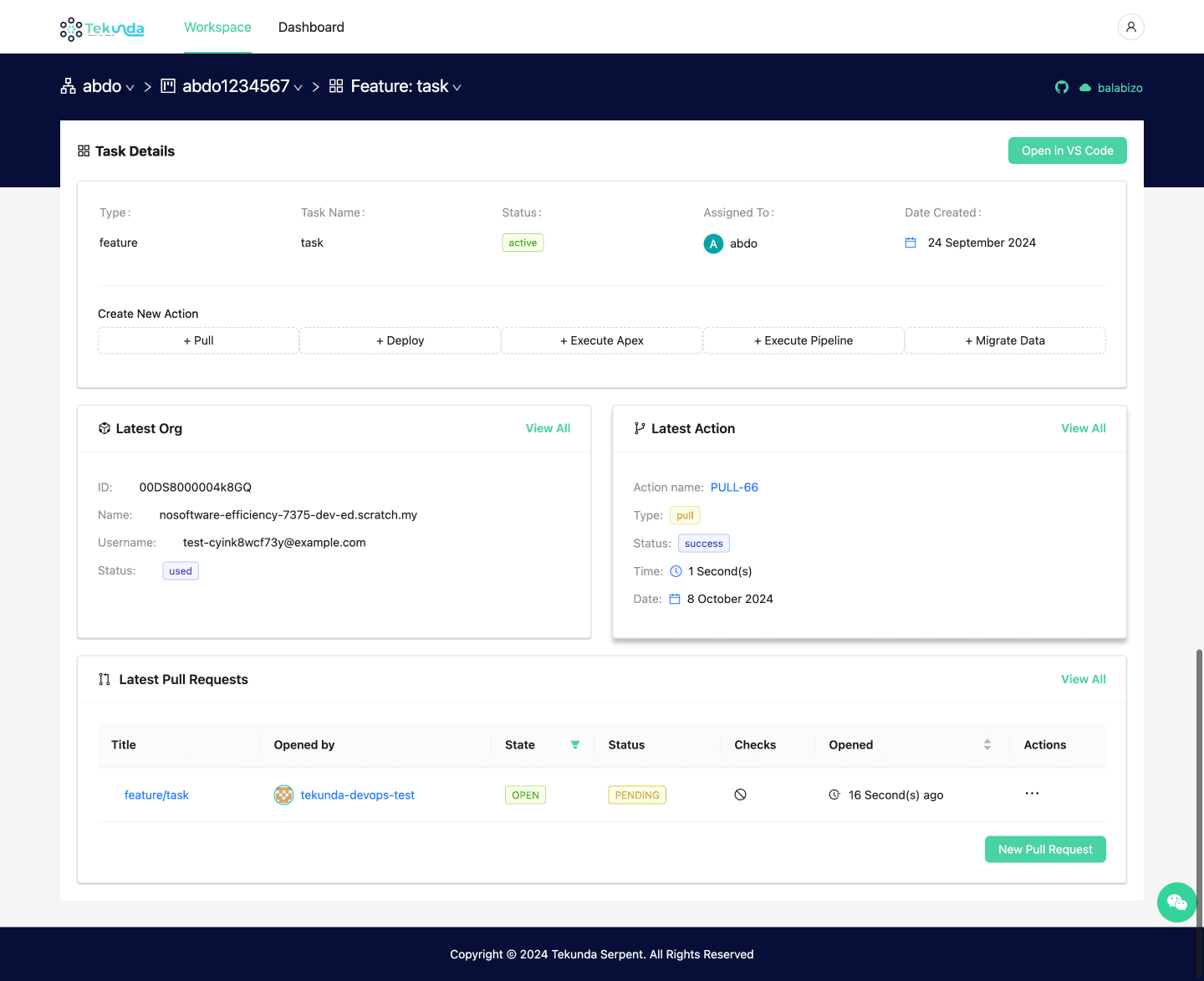The width and height of the screenshot is (1204, 981).
Task: Sort the Opened column
Action: coord(987,745)
